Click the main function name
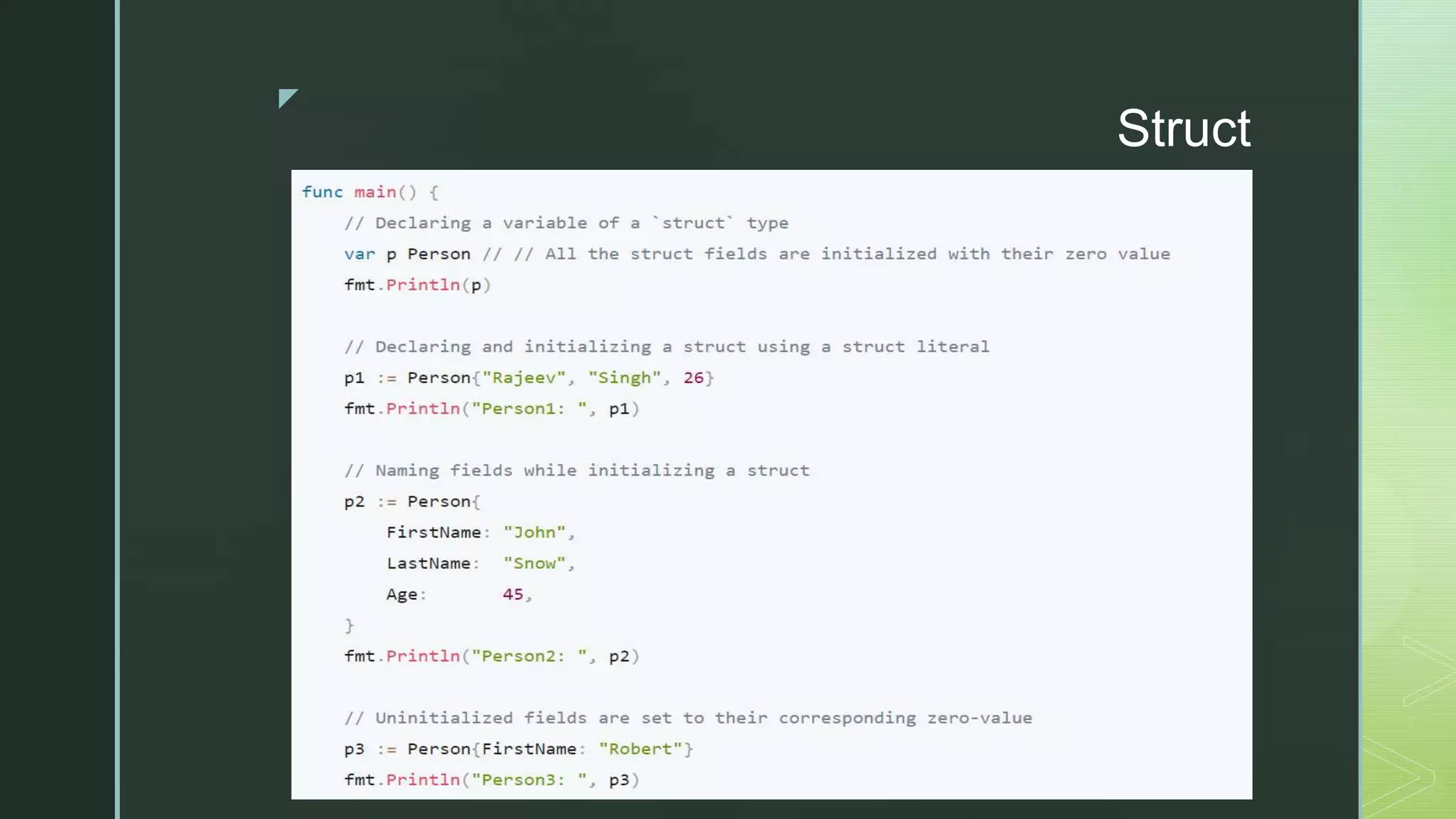The height and width of the screenshot is (819, 1456). (x=375, y=192)
